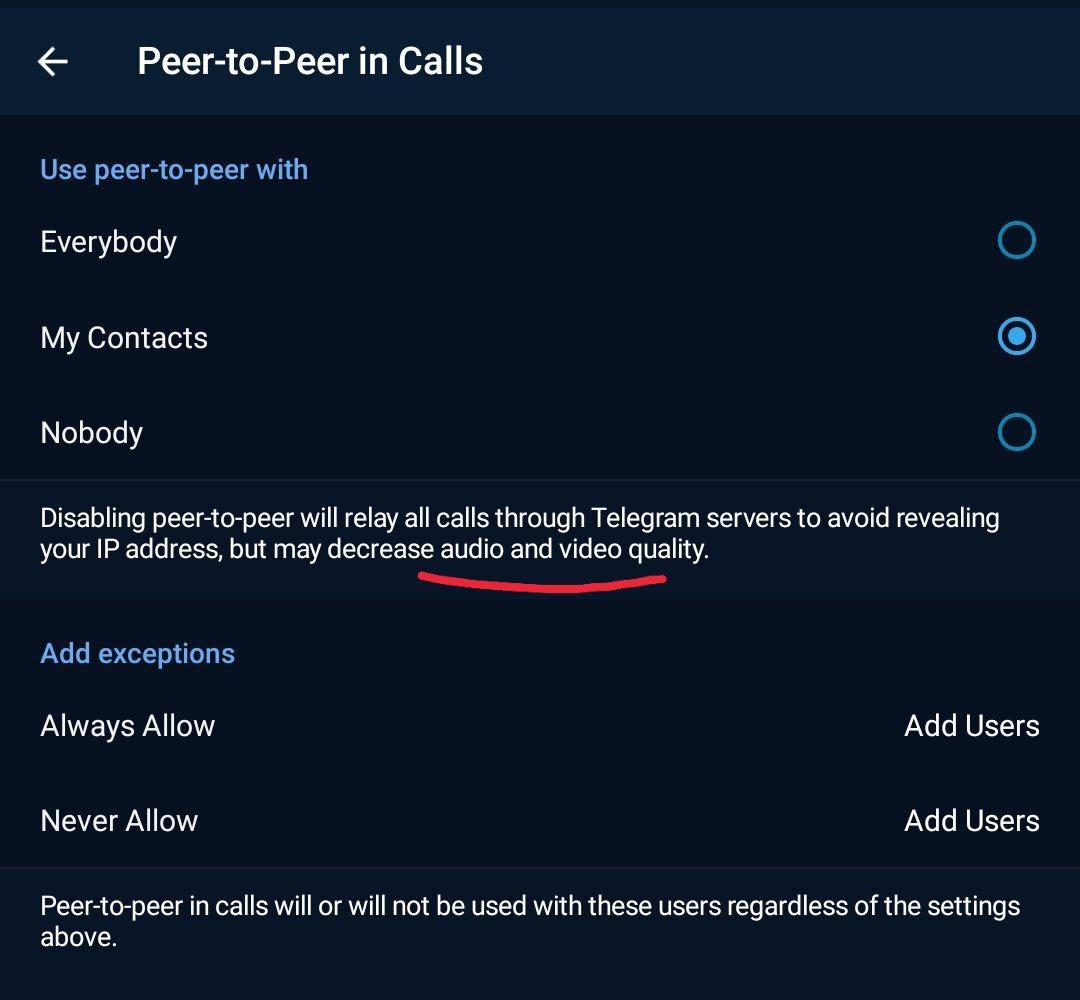Viewport: 1080px width, 1000px height.
Task: Tap the Everybody option label
Action: tap(109, 242)
